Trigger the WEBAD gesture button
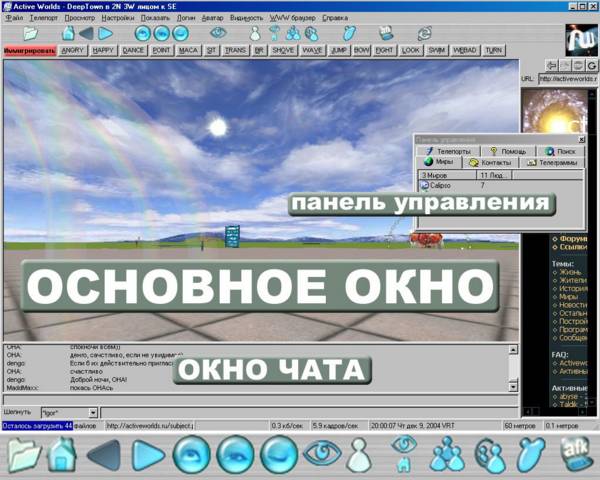 (x=465, y=51)
